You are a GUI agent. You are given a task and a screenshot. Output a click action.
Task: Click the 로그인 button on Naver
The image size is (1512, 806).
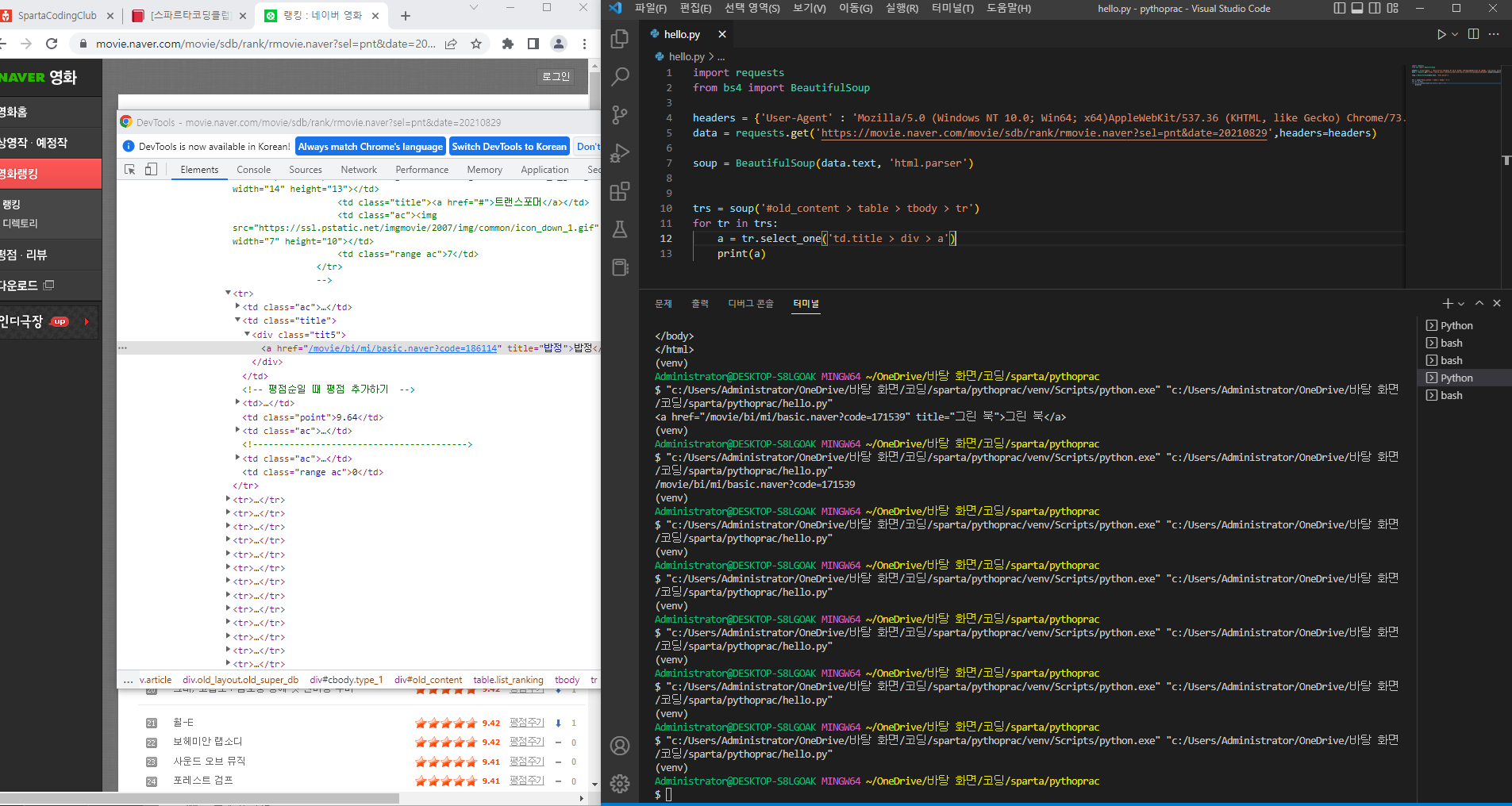(556, 77)
